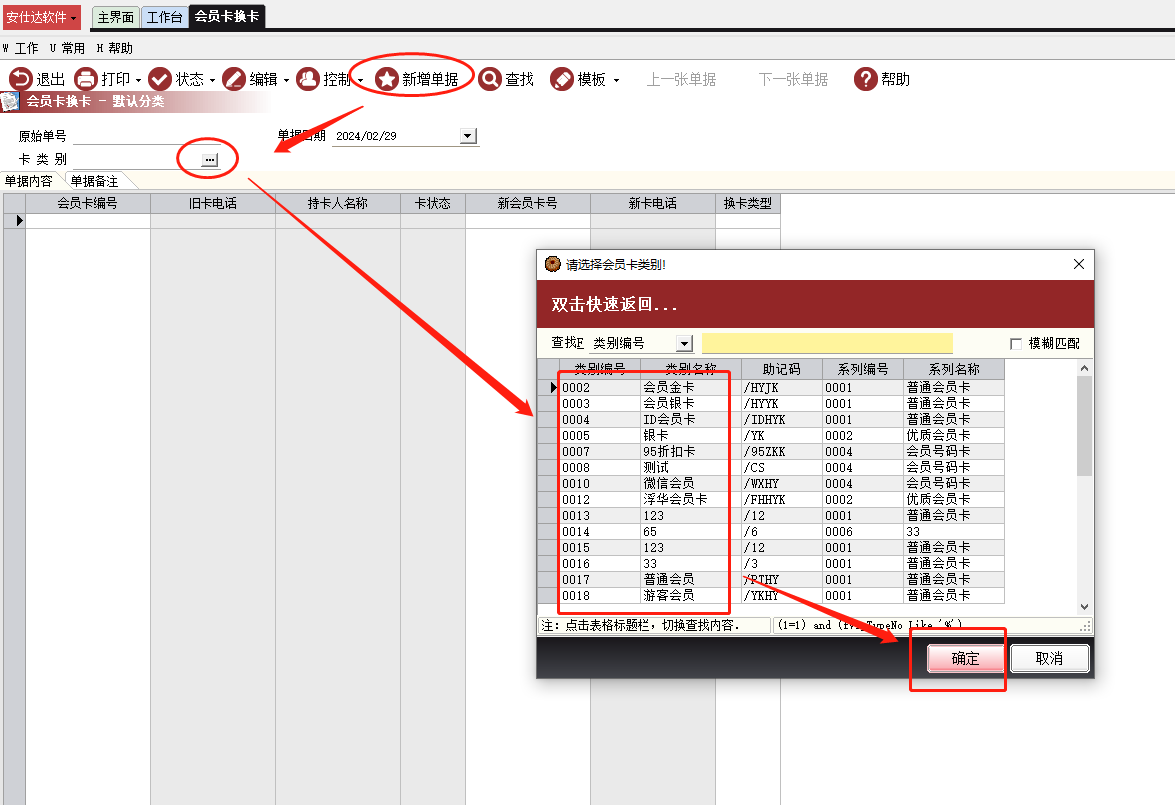Click the 持卡人名称 column header

[x=338, y=203]
